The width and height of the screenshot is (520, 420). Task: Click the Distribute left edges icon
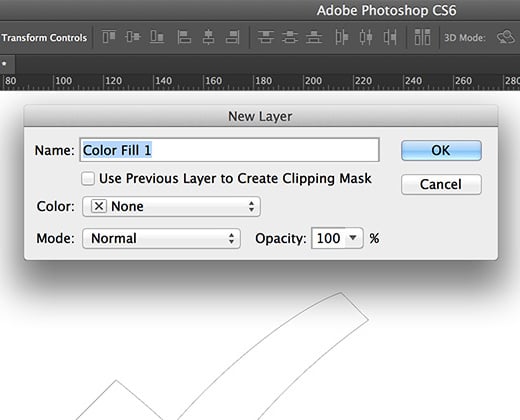click(342, 37)
